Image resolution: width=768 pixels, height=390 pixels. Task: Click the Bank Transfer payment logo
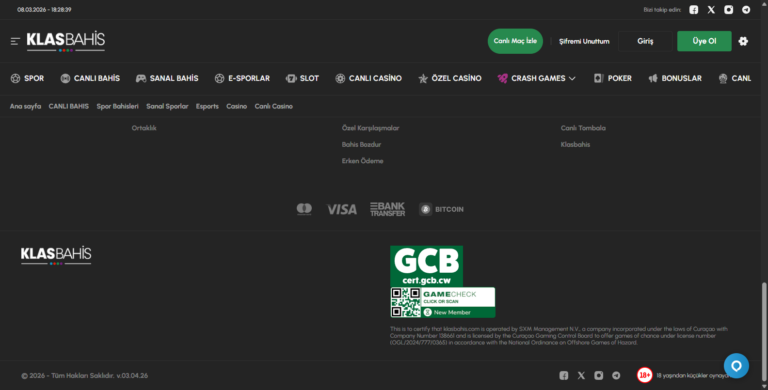[387, 209]
